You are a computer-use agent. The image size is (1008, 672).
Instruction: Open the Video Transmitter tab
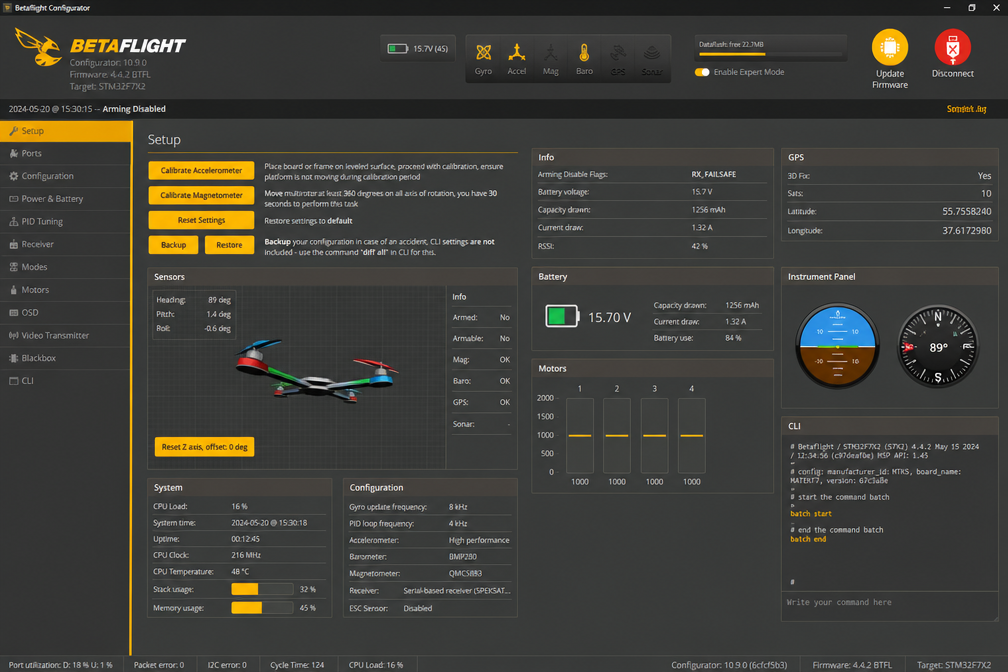point(65,335)
